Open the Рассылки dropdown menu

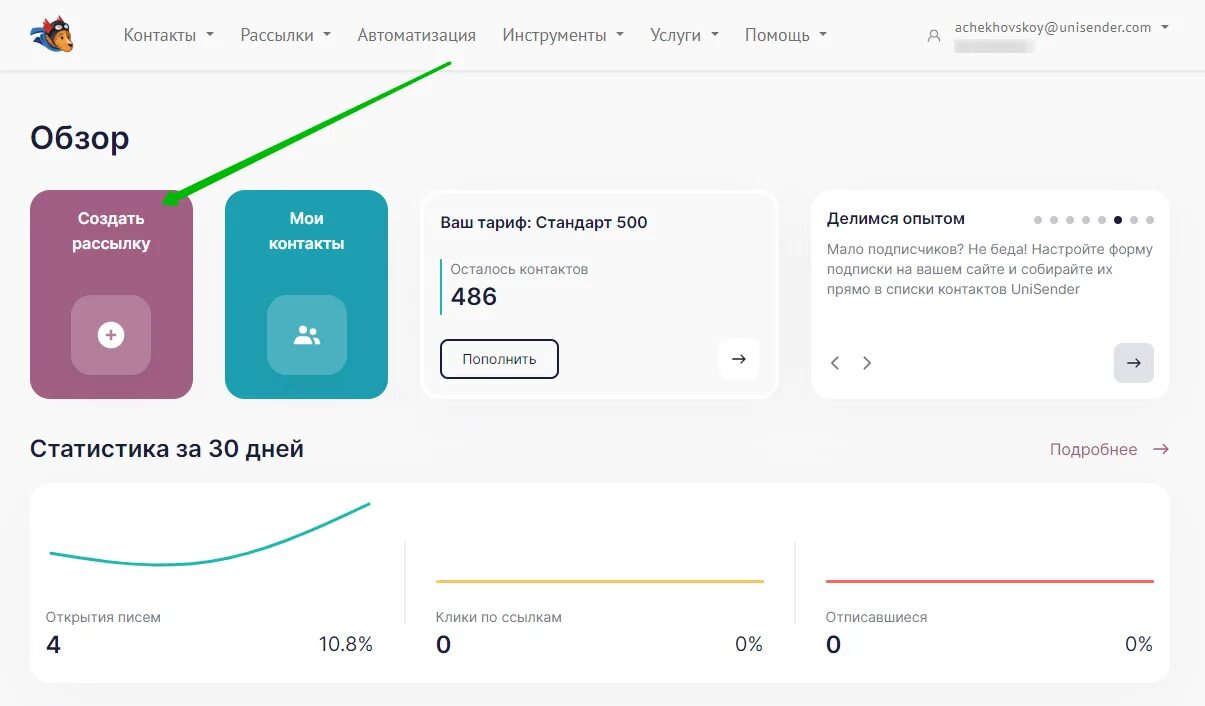point(286,35)
